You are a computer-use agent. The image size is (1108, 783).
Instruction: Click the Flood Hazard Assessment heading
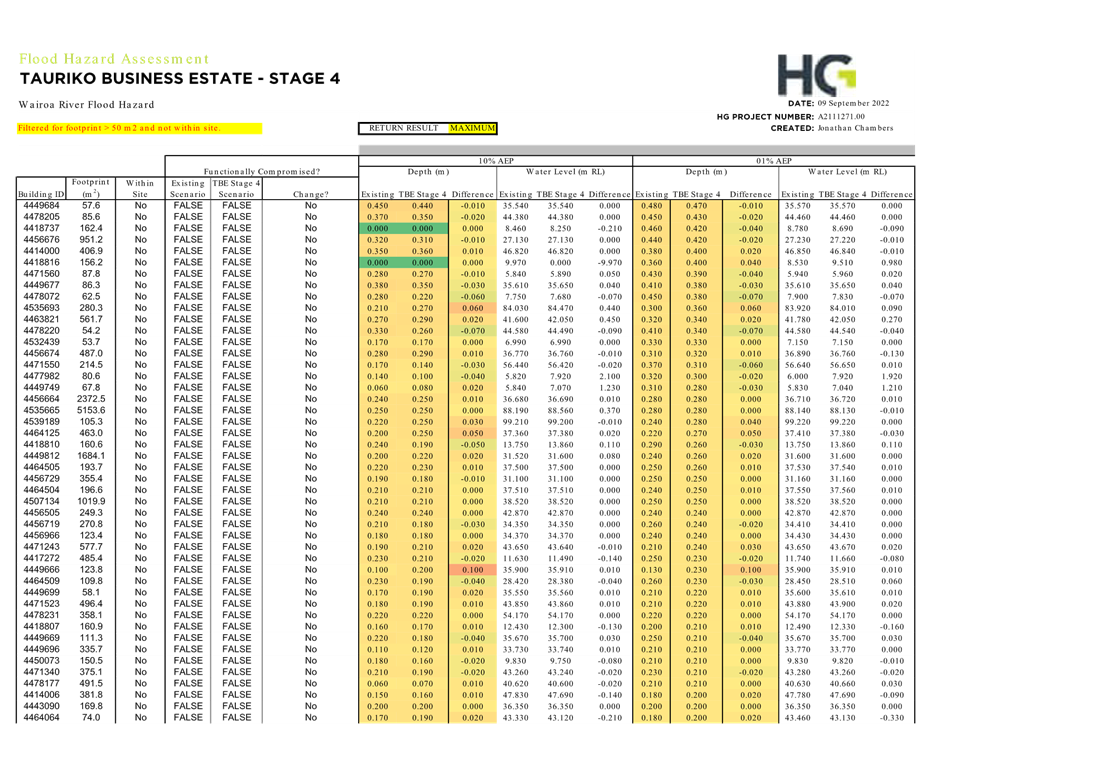[113, 59]
